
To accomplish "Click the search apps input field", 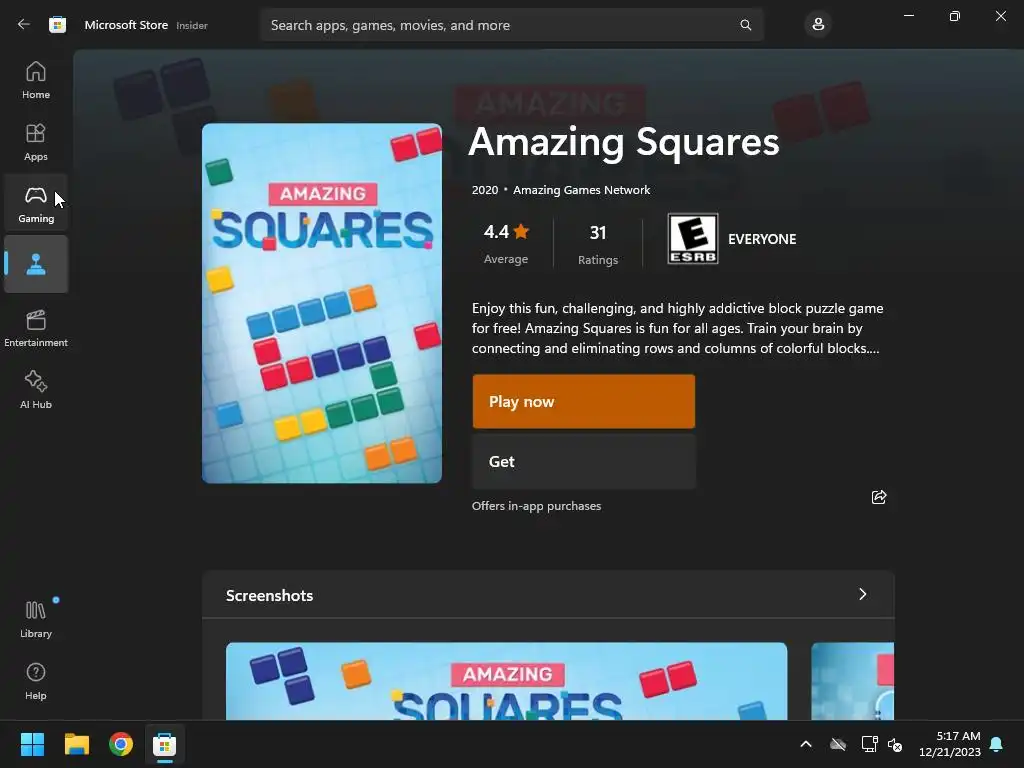I will (511, 25).
